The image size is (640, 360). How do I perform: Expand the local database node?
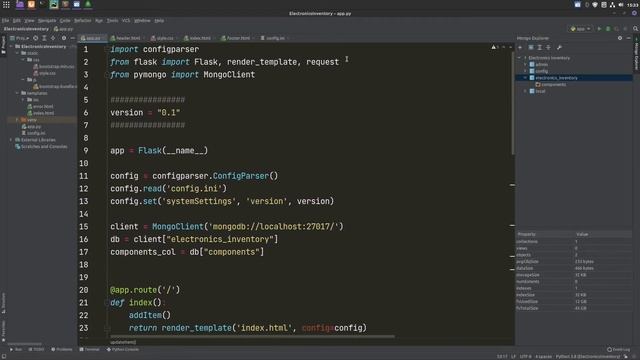[x=526, y=91]
